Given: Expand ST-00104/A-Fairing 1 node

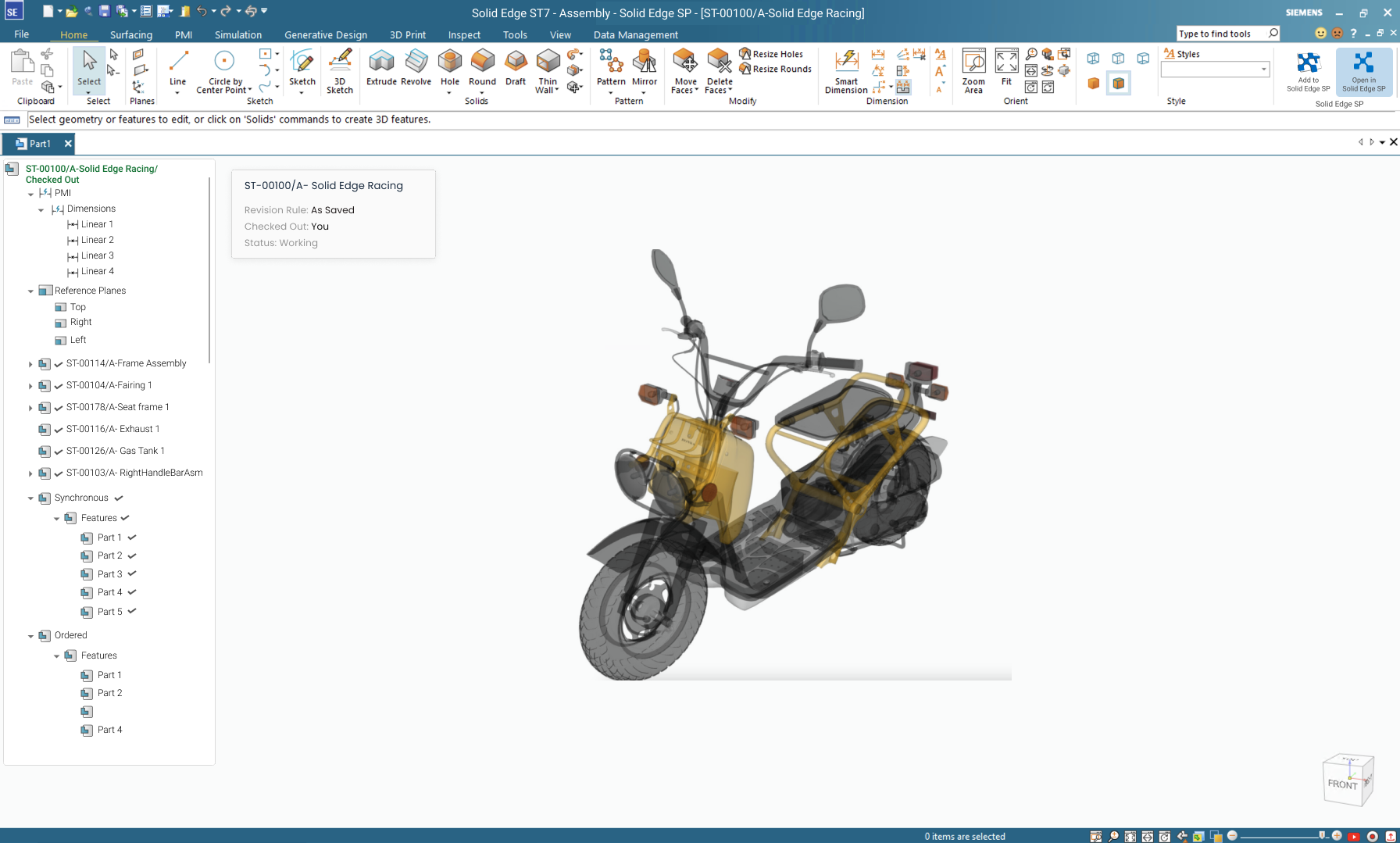Looking at the screenshot, I should point(30,386).
